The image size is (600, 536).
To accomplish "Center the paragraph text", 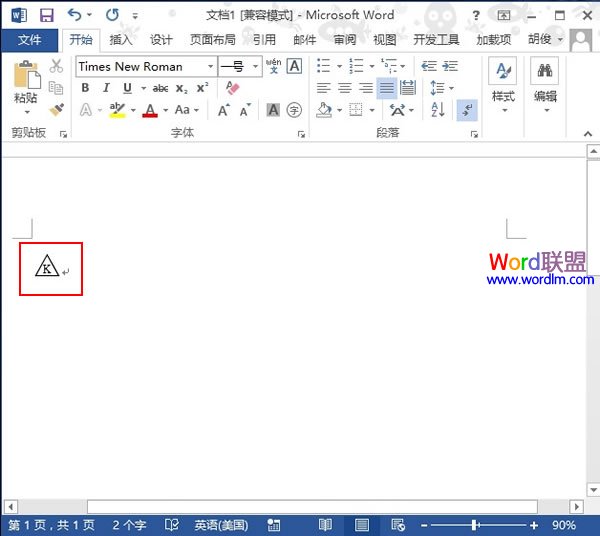I will [x=345, y=88].
